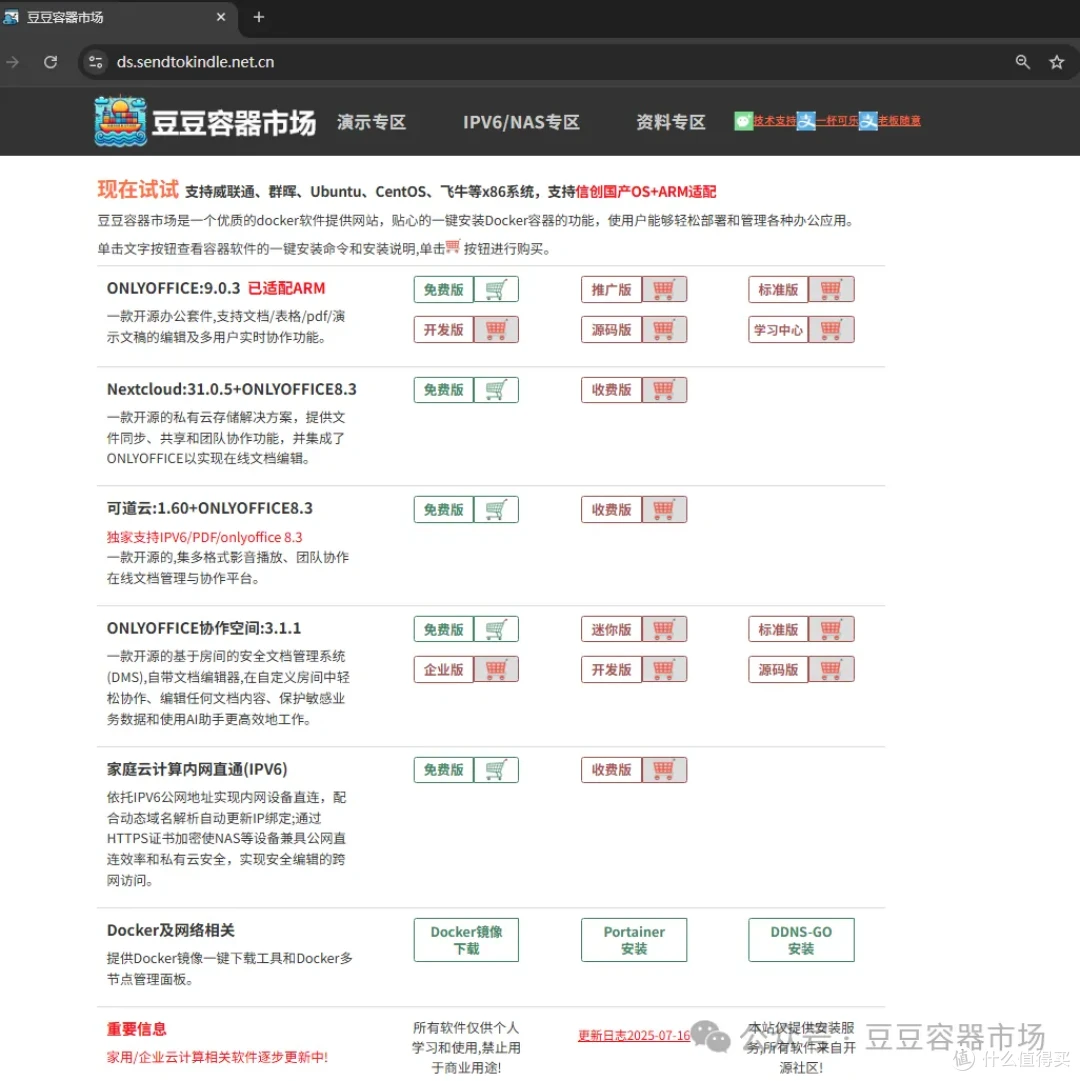Click the zoom magnifier icon in address bar
Viewport: 1080px width, 1081px height.
1023,62
